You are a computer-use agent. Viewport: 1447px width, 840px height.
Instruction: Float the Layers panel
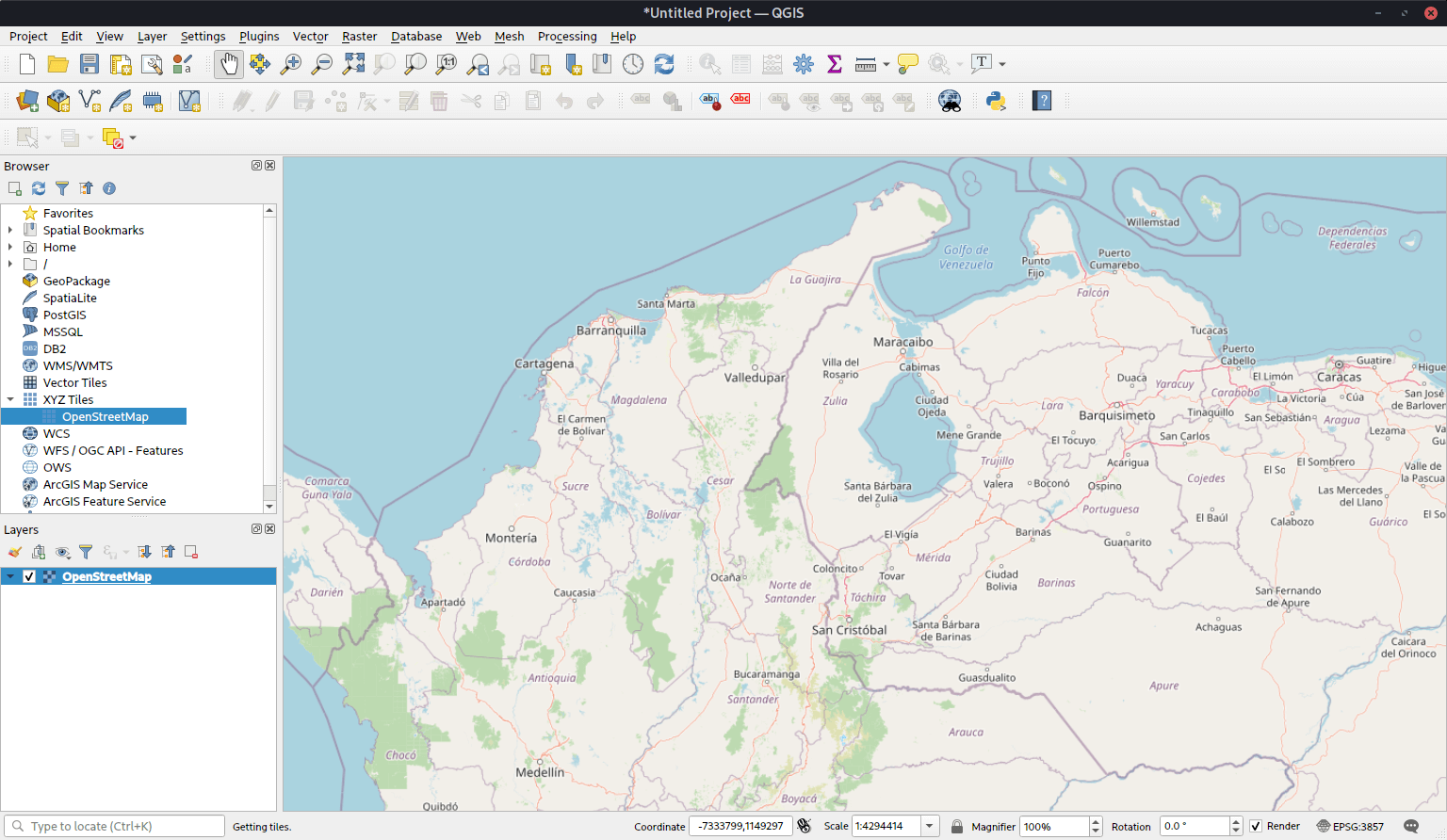256,529
